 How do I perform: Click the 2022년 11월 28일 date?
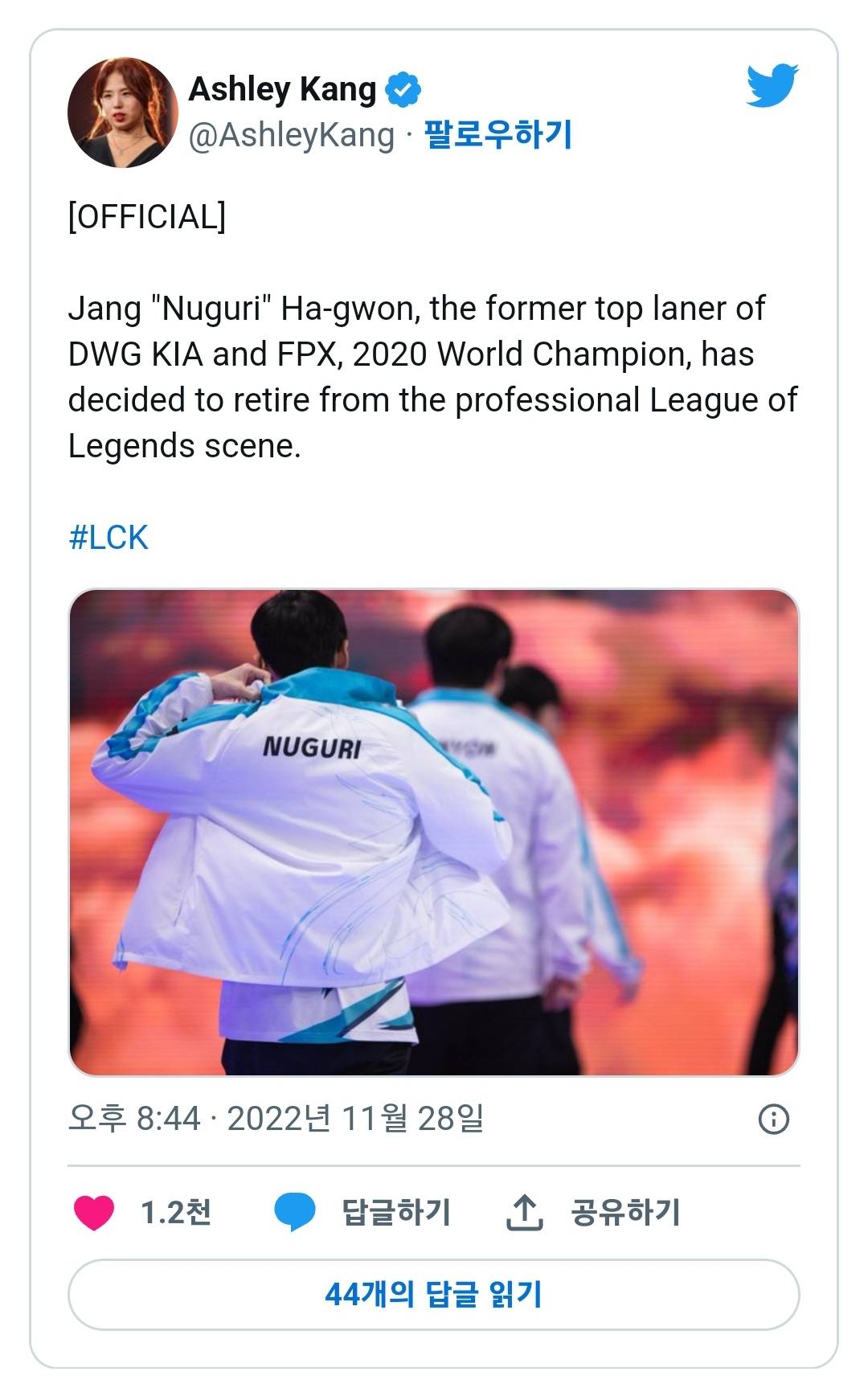point(355,1118)
